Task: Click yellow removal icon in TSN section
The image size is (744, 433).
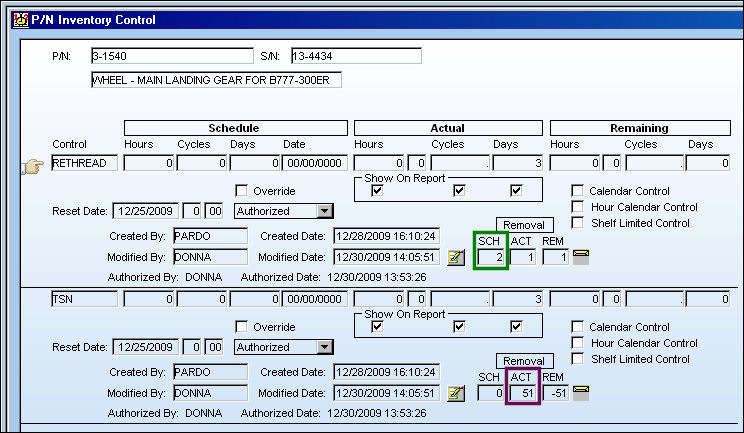Action: [x=581, y=393]
